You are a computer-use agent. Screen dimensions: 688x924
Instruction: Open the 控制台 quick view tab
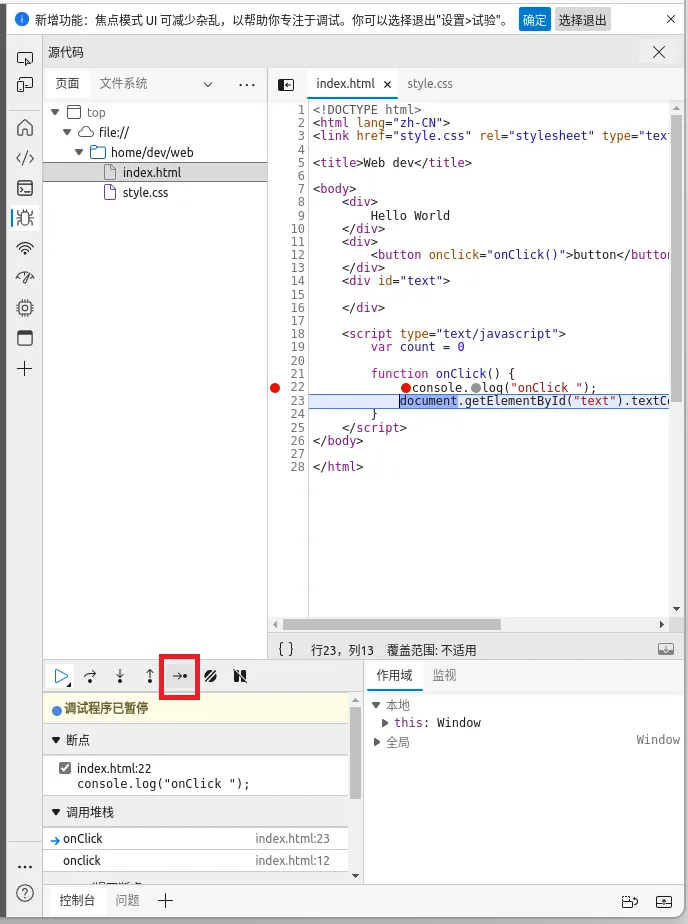pyautogui.click(x=77, y=900)
